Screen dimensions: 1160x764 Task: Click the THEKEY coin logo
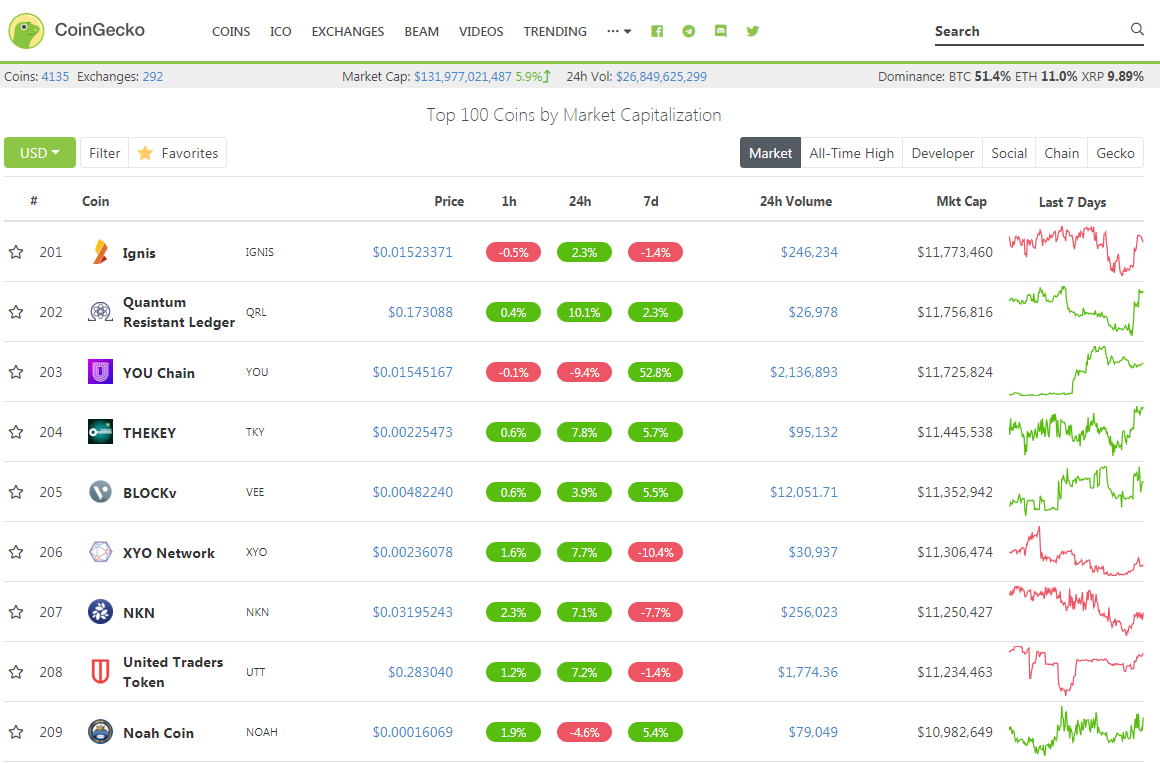point(101,432)
